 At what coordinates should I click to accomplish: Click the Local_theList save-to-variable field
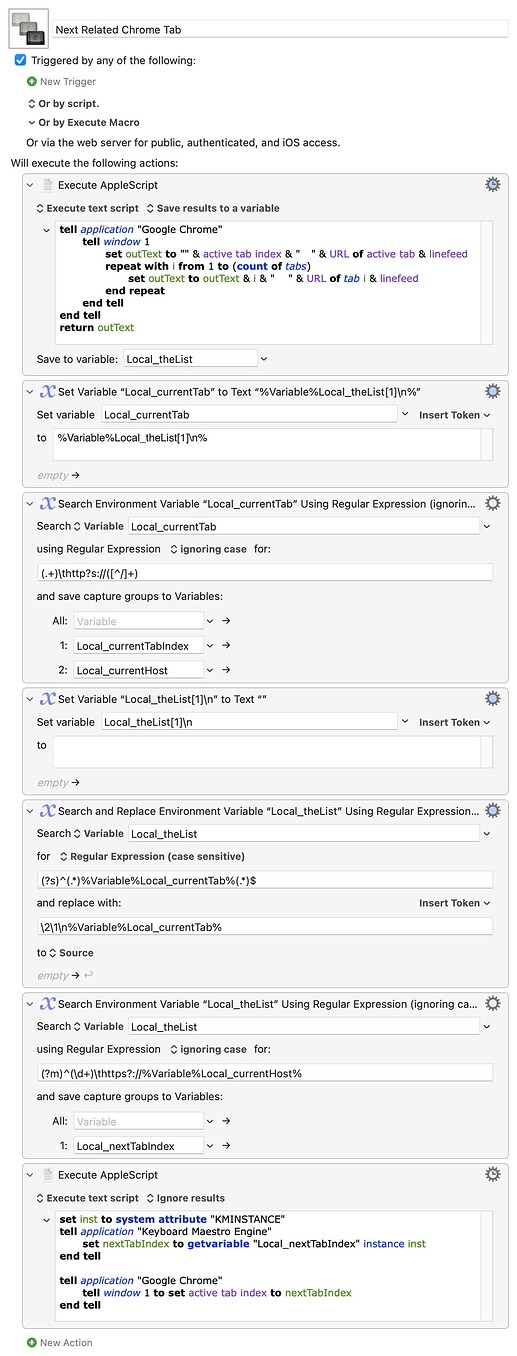(x=189, y=358)
